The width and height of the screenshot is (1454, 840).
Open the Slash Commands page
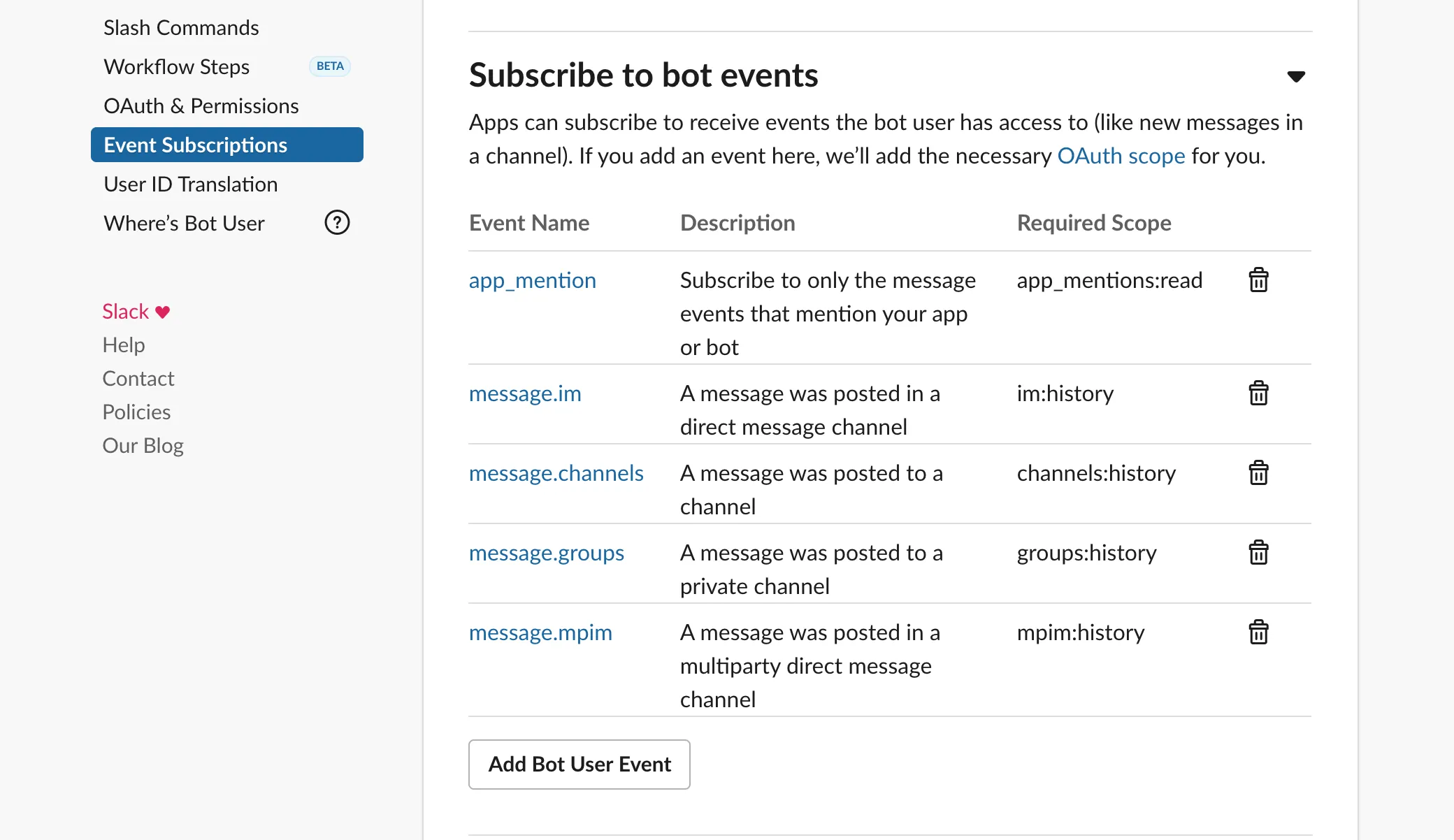point(181,28)
